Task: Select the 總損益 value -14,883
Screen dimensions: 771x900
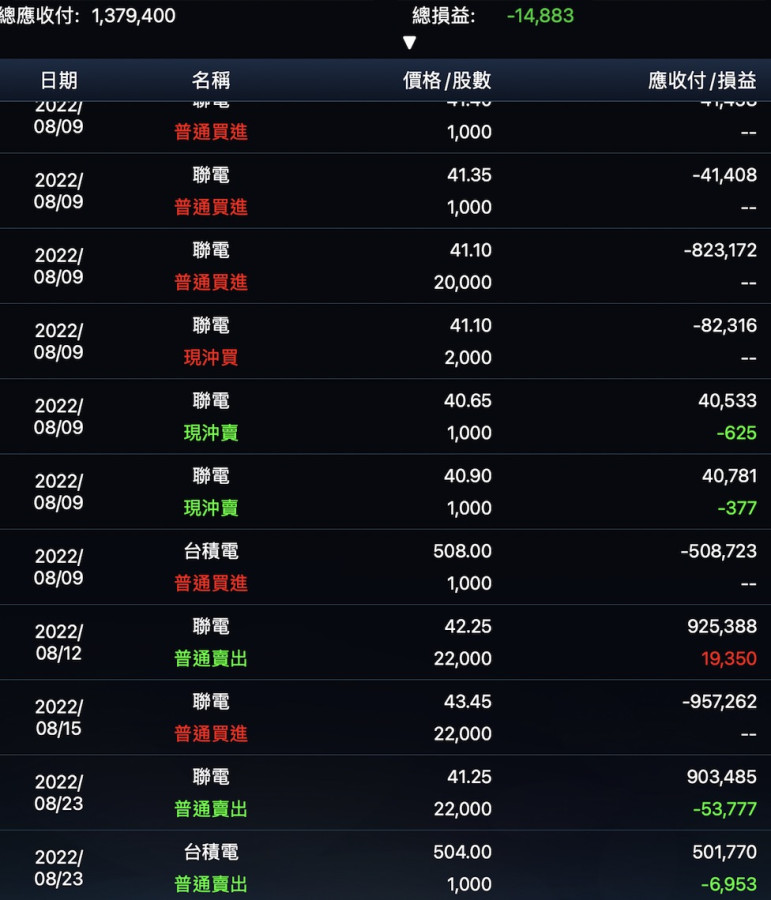Action: pos(540,16)
